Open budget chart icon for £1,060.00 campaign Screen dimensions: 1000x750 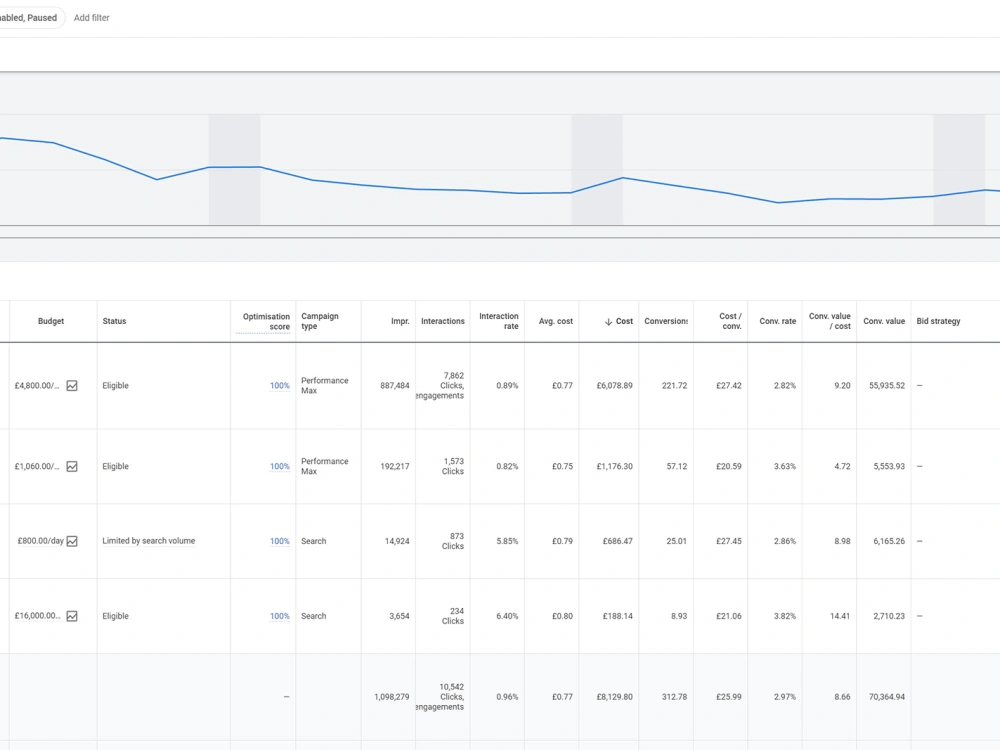point(72,467)
